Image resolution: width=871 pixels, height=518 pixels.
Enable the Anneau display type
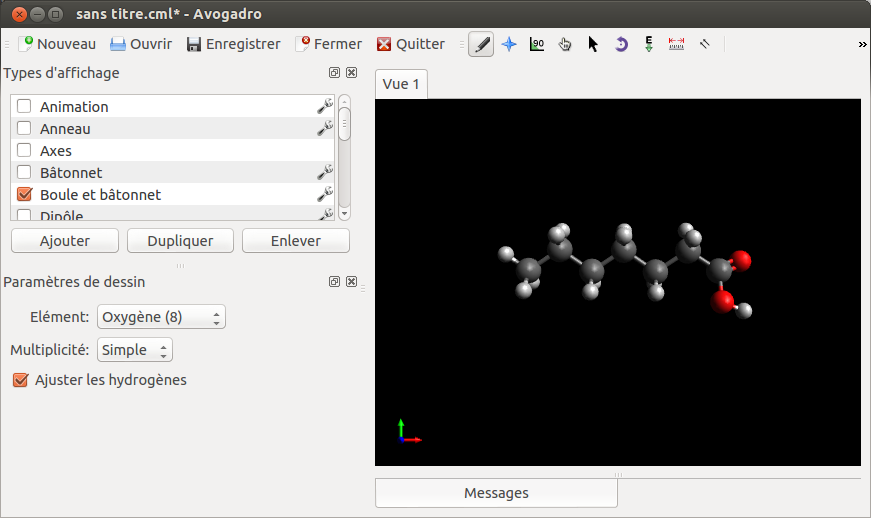point(24,128)
